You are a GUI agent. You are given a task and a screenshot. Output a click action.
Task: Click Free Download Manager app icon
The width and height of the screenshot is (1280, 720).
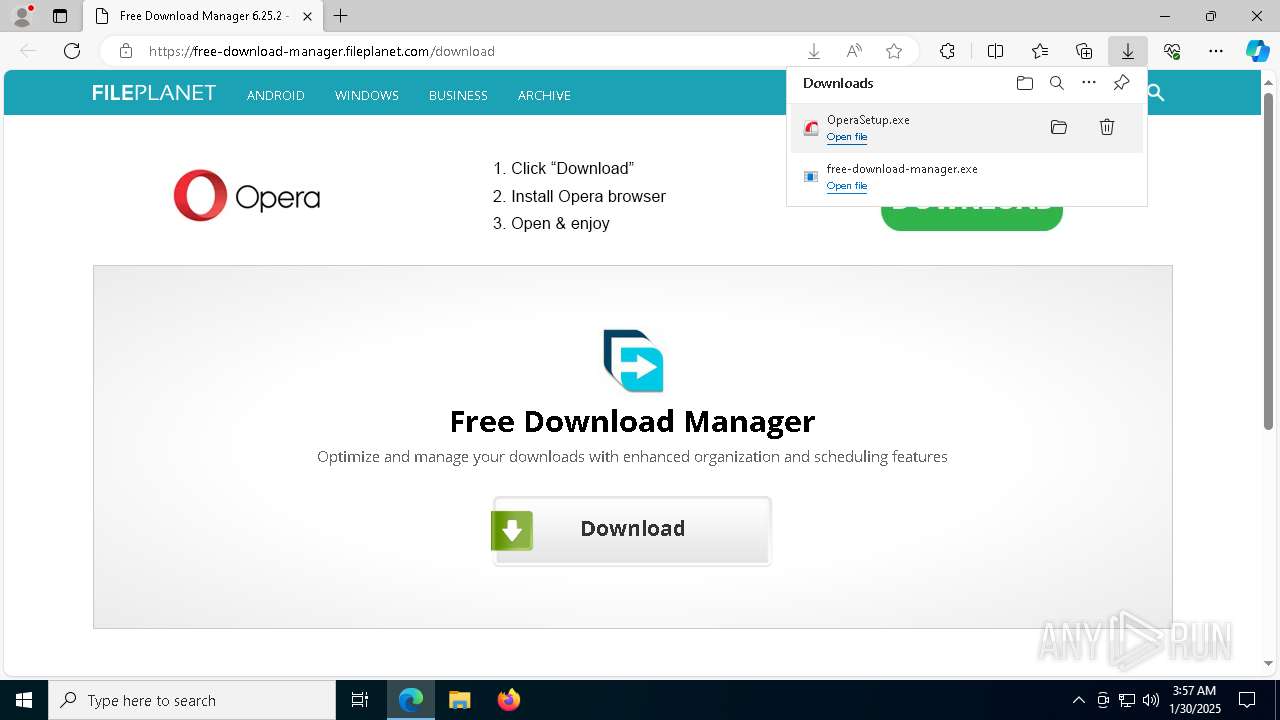[632, 361]
